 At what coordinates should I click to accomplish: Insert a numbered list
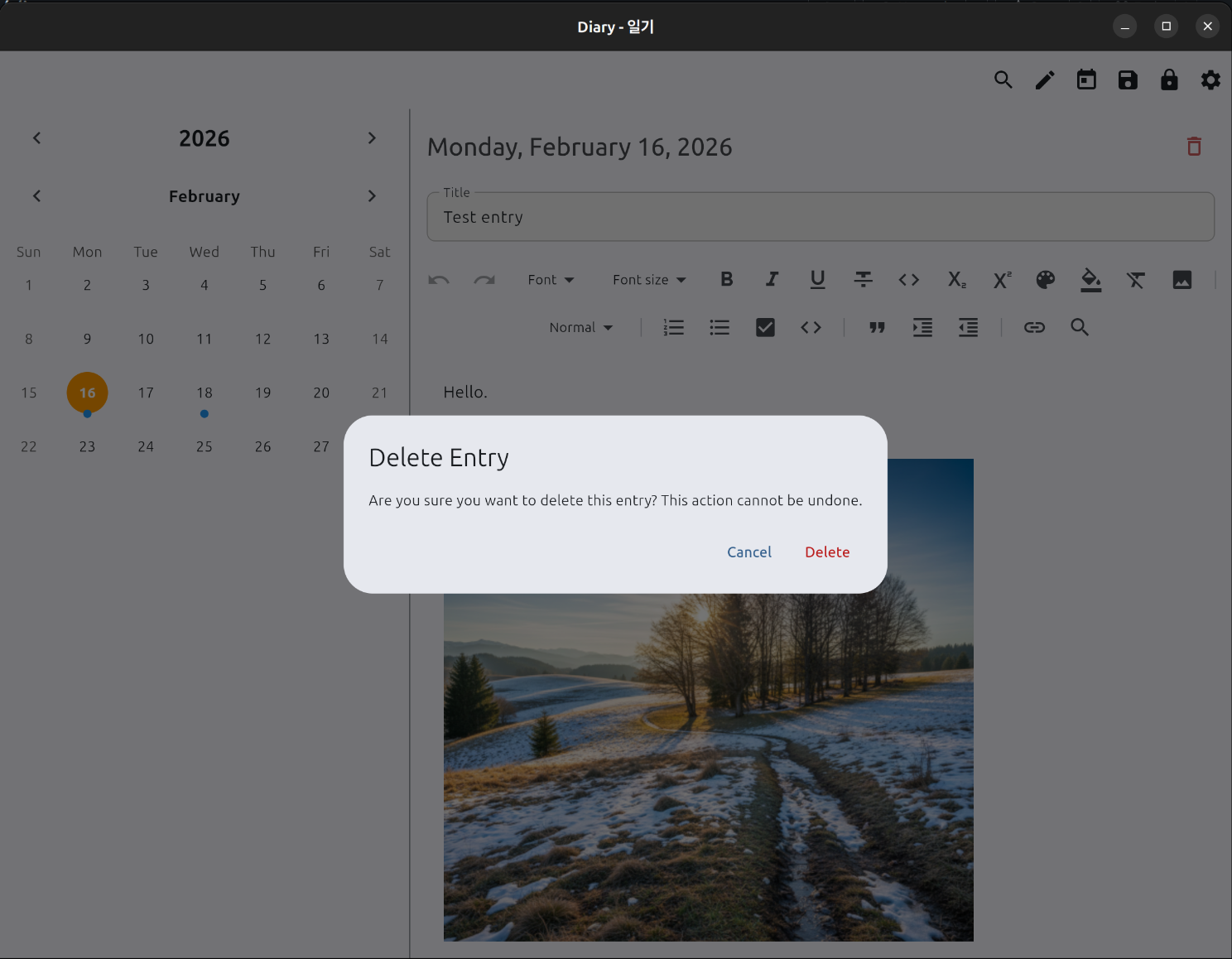[x=674, y=328]
